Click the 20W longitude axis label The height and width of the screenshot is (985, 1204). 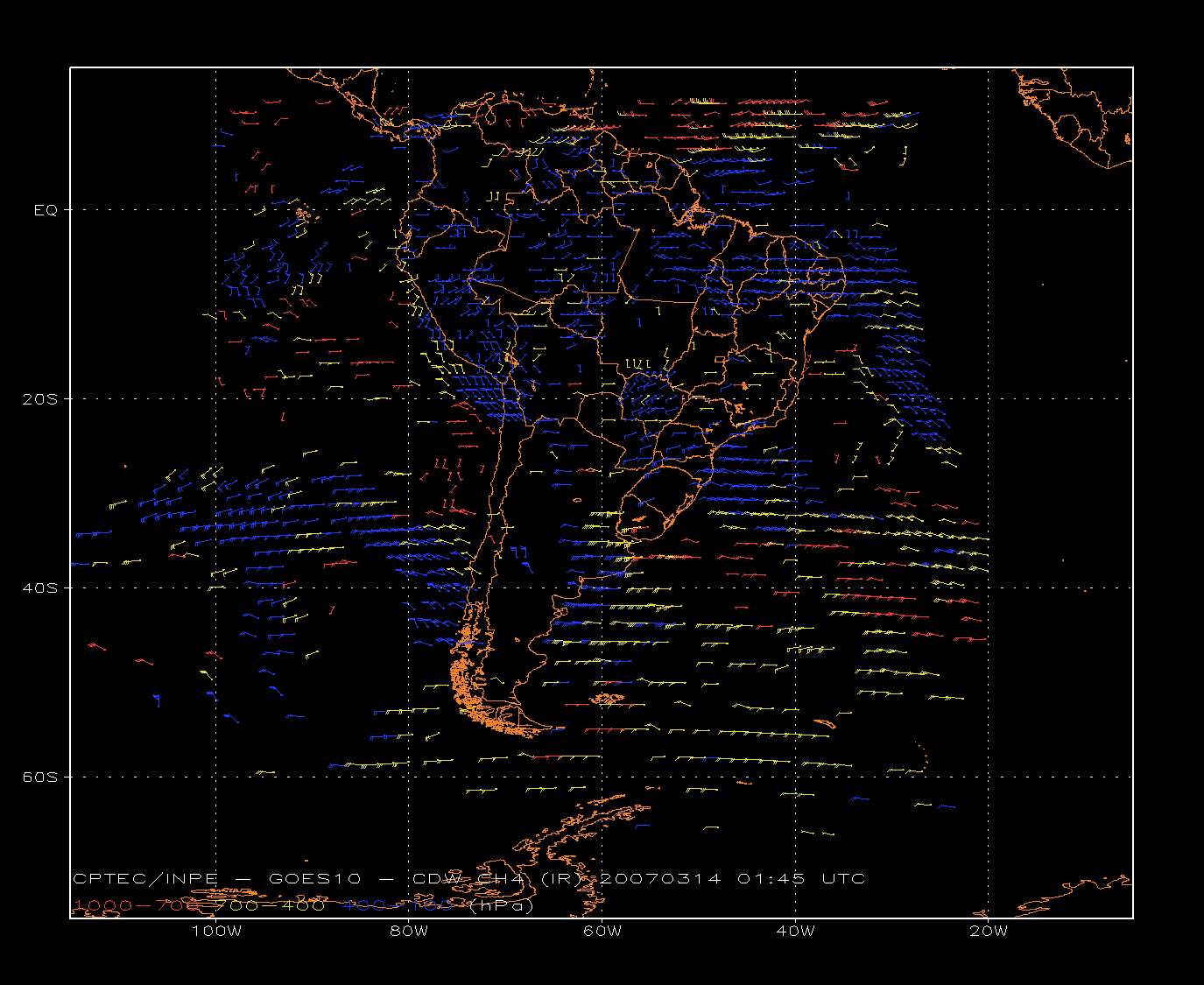click(989, 932)
